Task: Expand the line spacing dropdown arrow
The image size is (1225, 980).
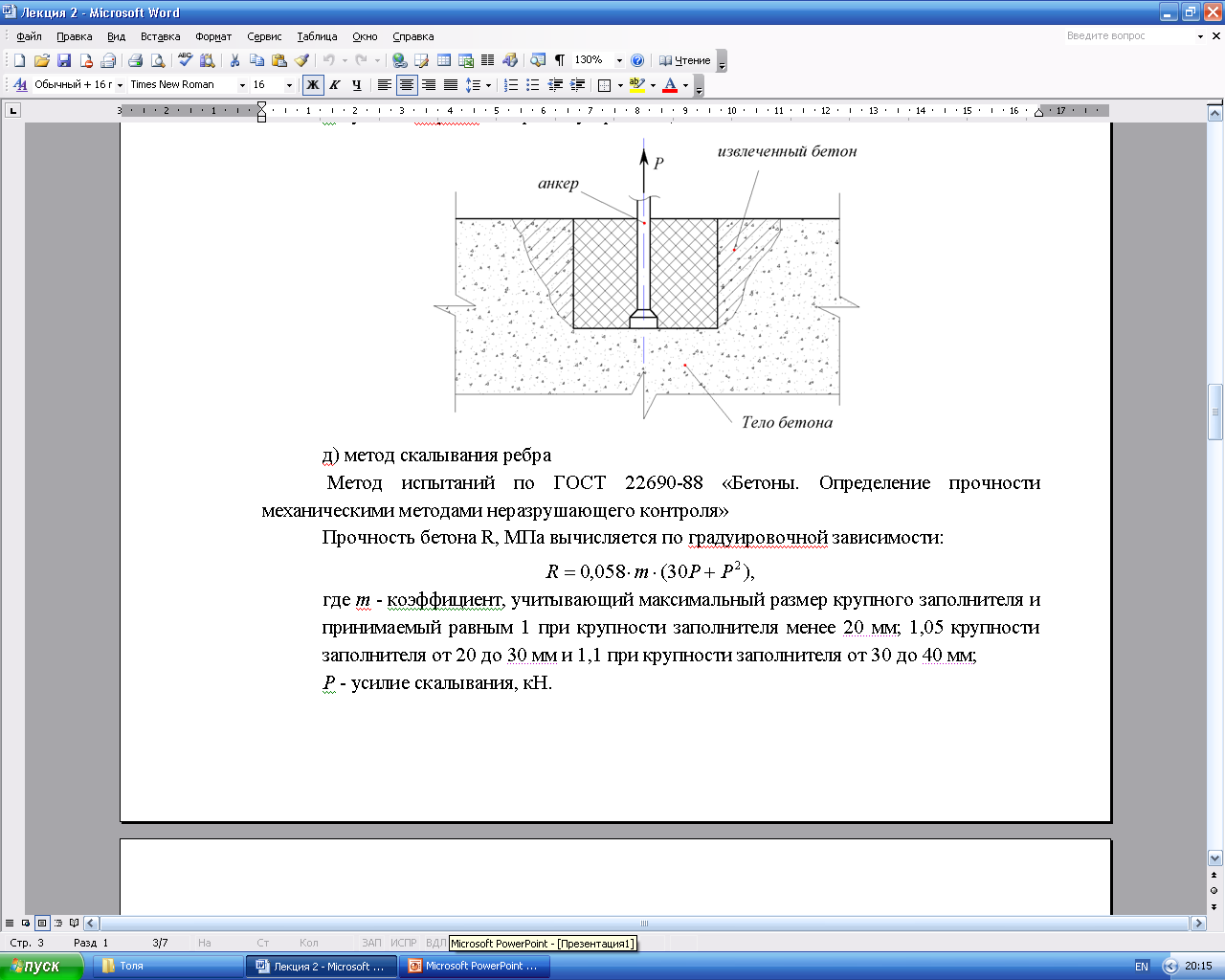Action: coord(488,85)
